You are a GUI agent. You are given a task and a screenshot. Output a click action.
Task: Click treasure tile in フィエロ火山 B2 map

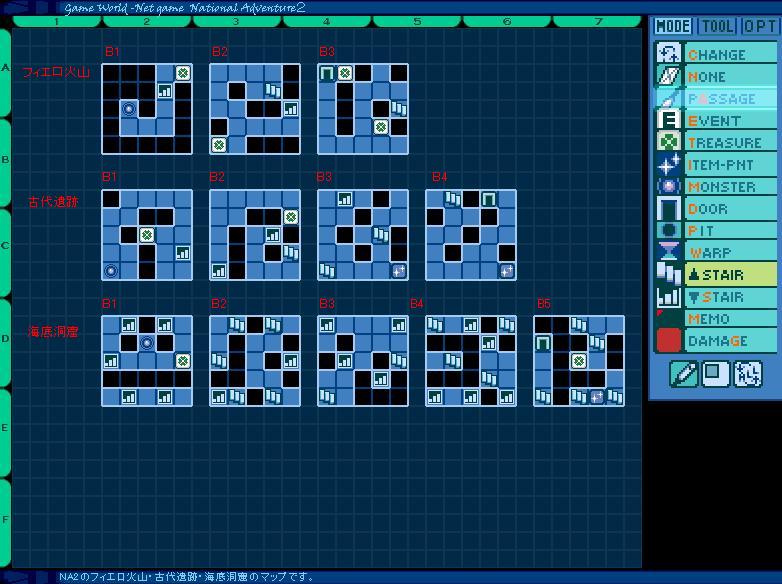click(218, 145)
